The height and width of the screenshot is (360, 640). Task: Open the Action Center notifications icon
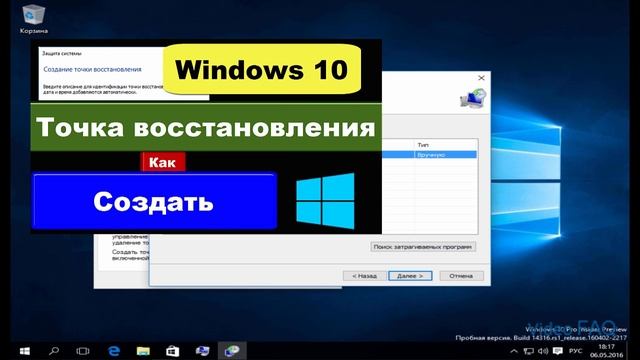coord(558,351)
